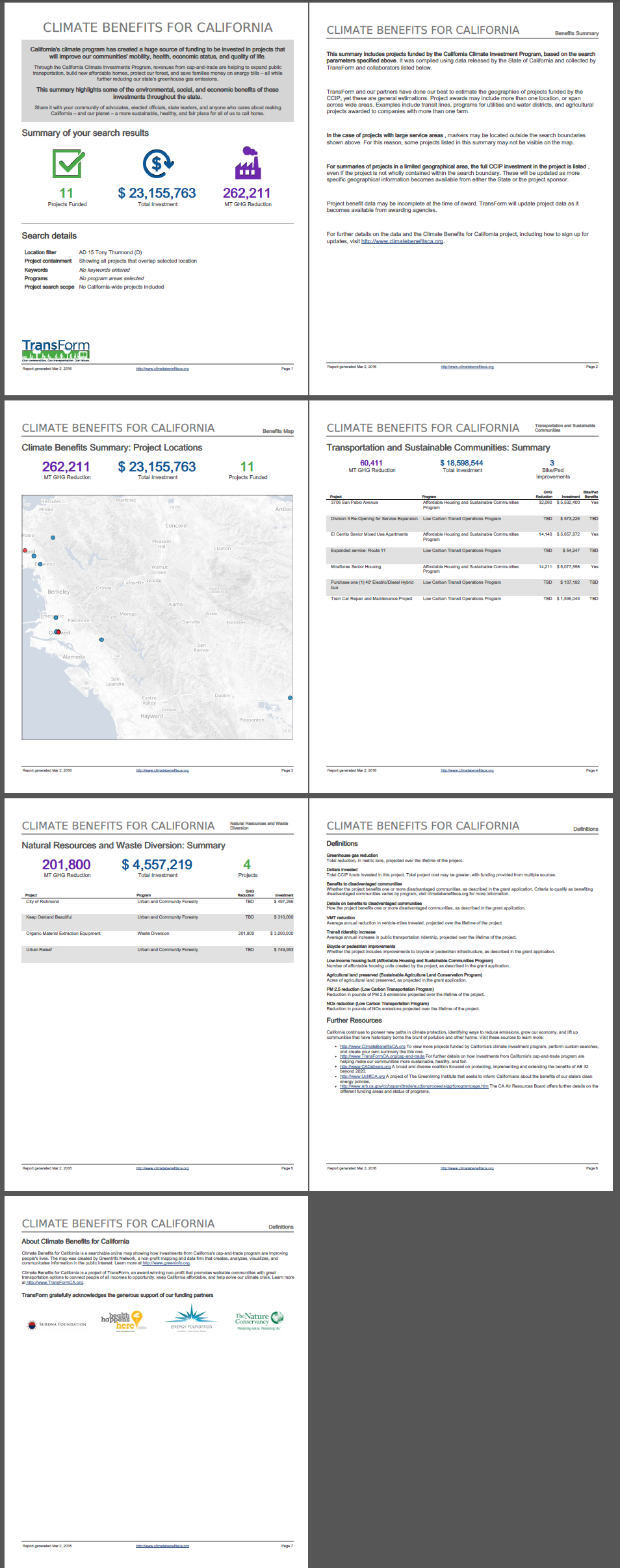Viewport: 620px width, 1568px height.
Task: Select the blue map marker near Pinole
Action: tap(53, 538)
